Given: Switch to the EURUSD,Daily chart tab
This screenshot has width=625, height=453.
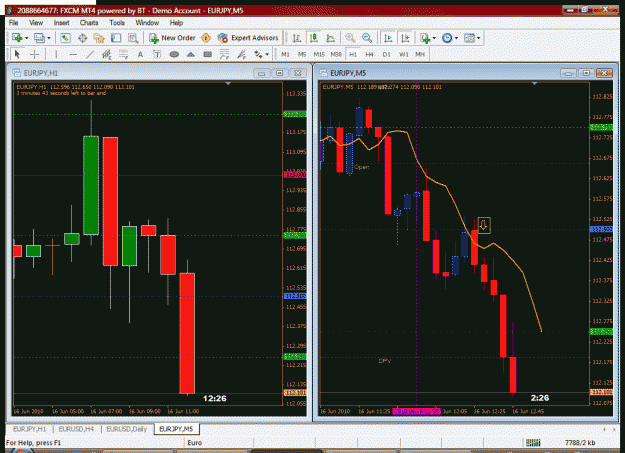Looking at the screenshot, I should [126, 429].
